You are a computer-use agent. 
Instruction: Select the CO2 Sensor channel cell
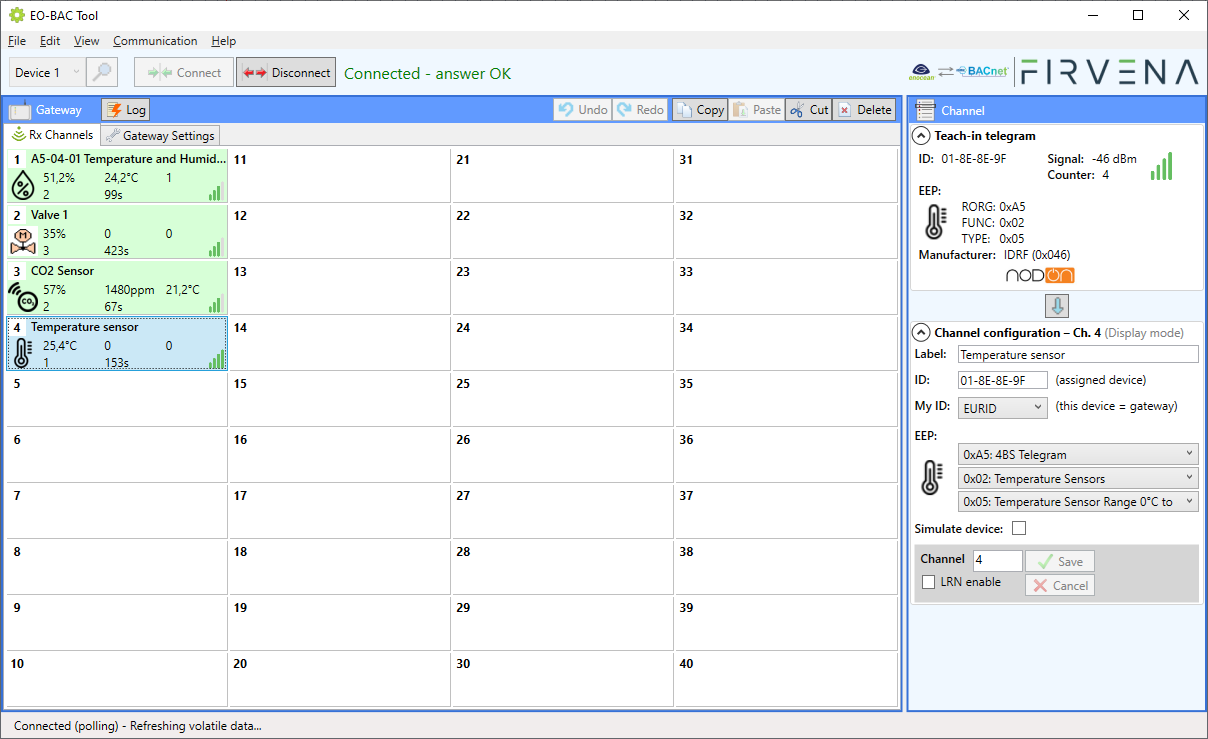pyautogui.click(x=117, y=287)
